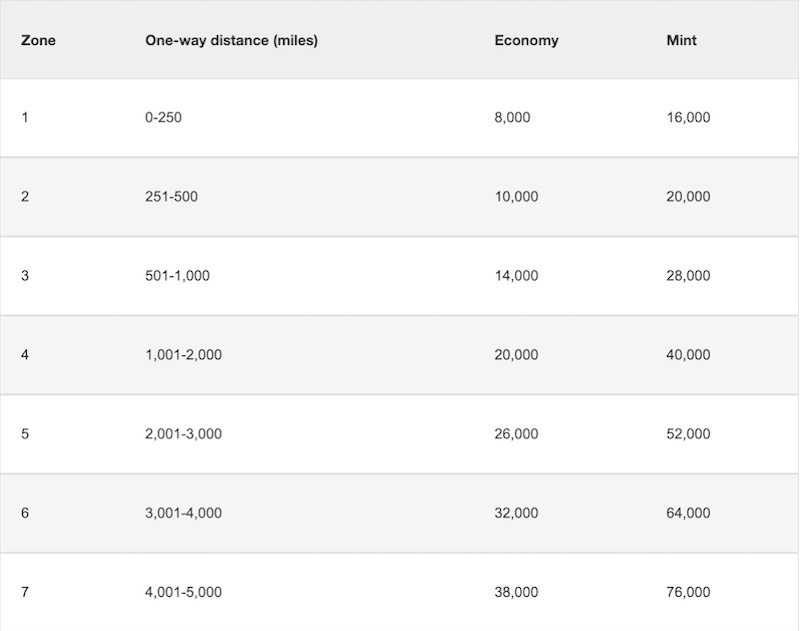The width and height of the screenshot is (800, 631).
Task: Select the 8,000 Economy value
Action: coord(512,117)
